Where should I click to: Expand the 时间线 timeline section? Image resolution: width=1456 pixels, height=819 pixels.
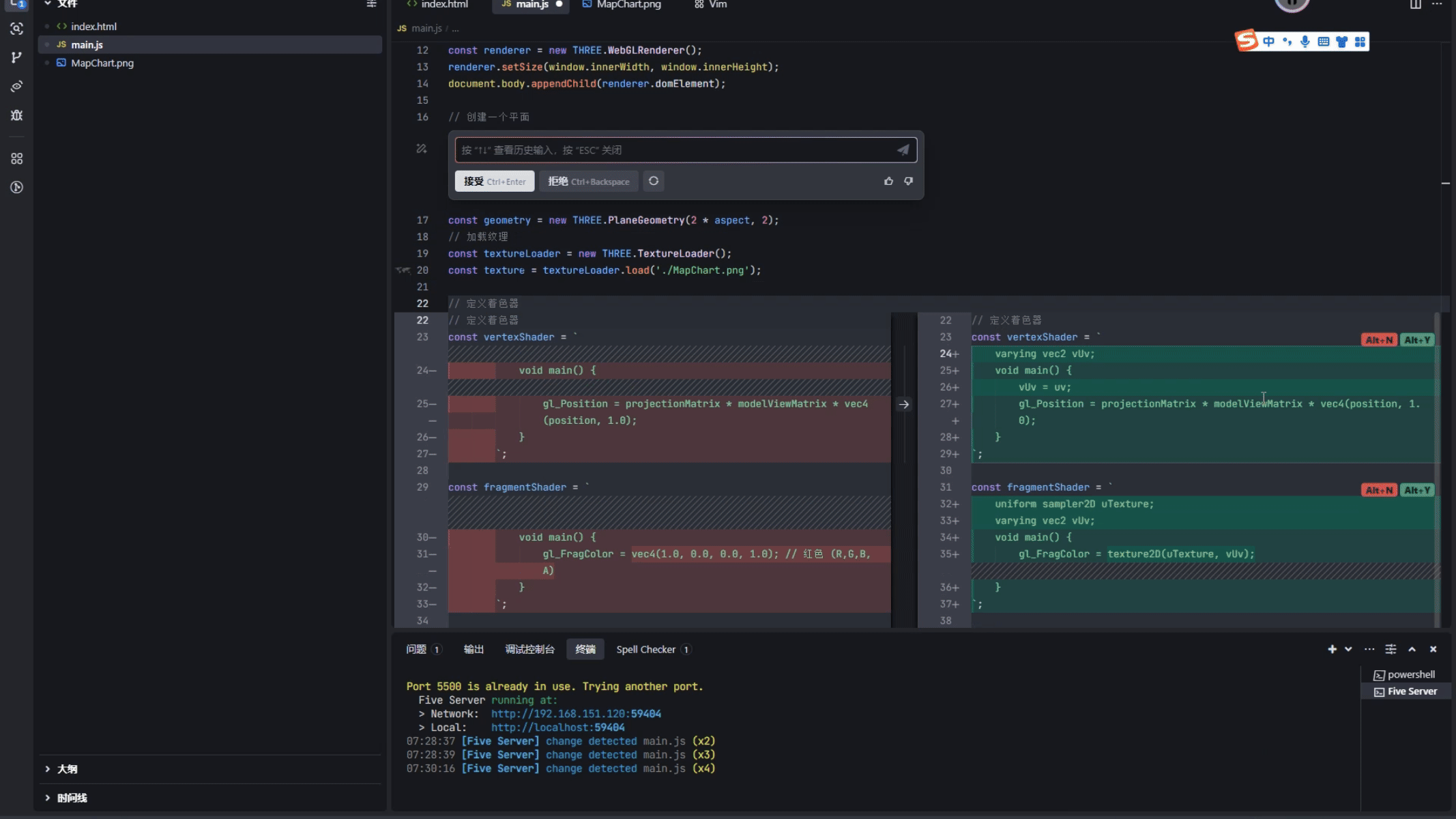72,798
